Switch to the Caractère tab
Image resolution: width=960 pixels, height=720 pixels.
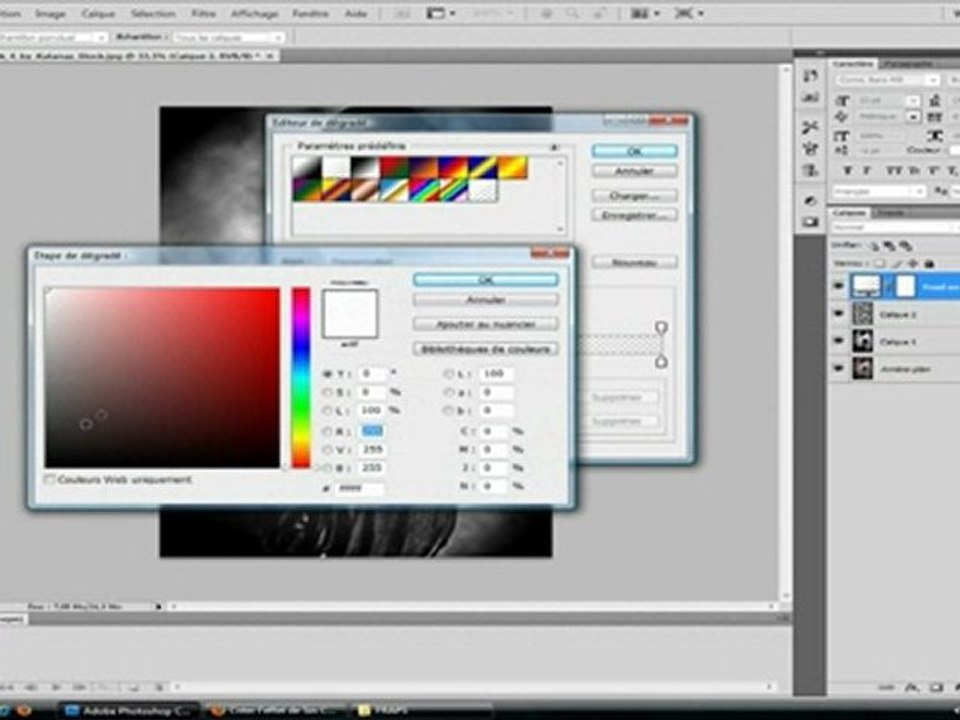point(853,64)
